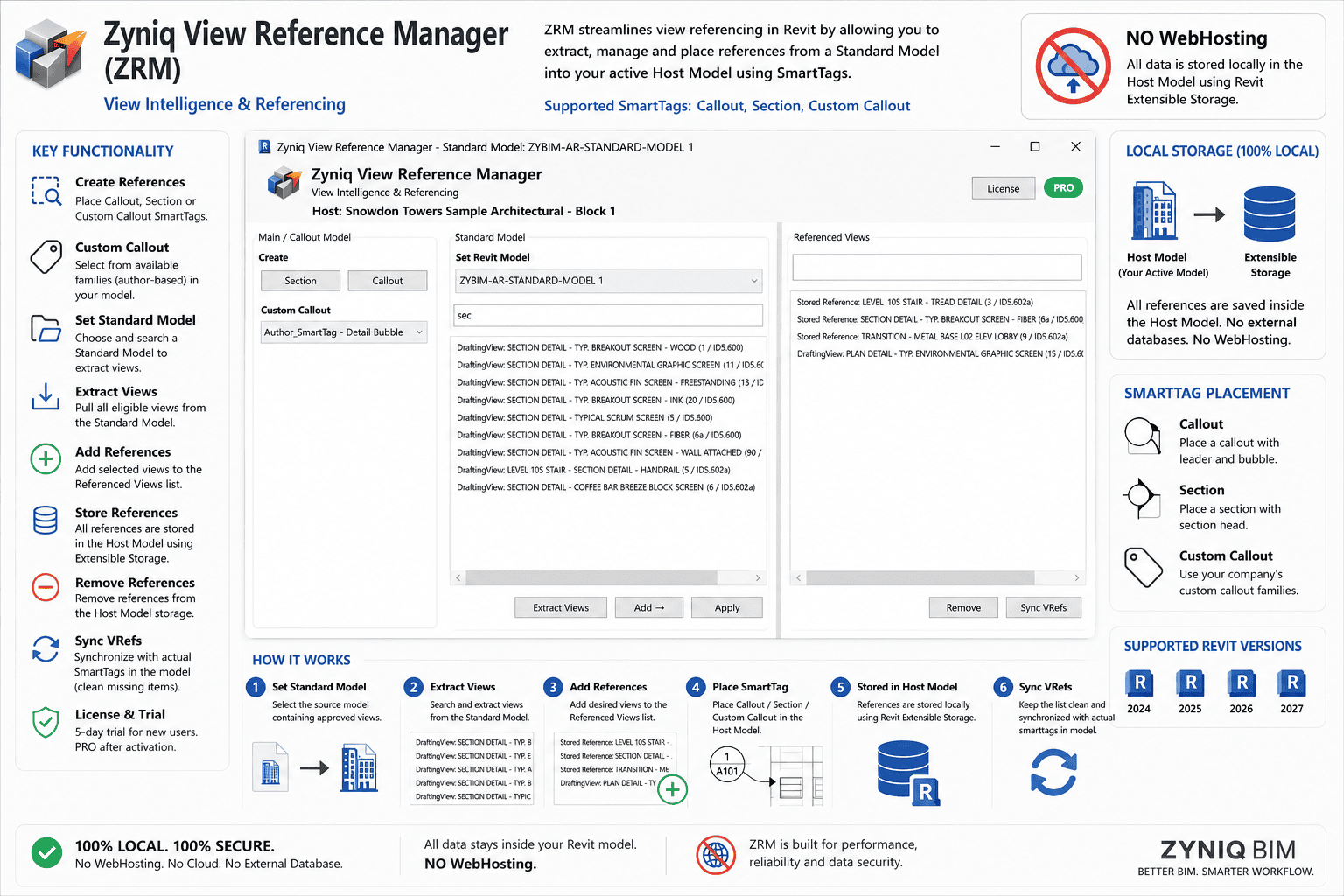
Task: Click the License button
Action: click(x=1004, y=188)
